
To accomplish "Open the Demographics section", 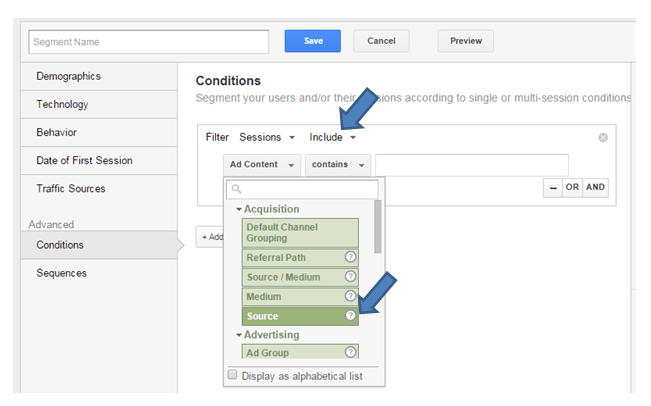I will 99,76.
